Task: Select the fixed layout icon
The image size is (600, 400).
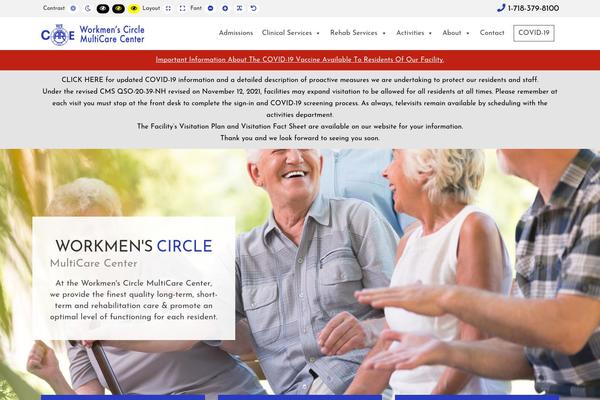Action: [x=168, y=8]
